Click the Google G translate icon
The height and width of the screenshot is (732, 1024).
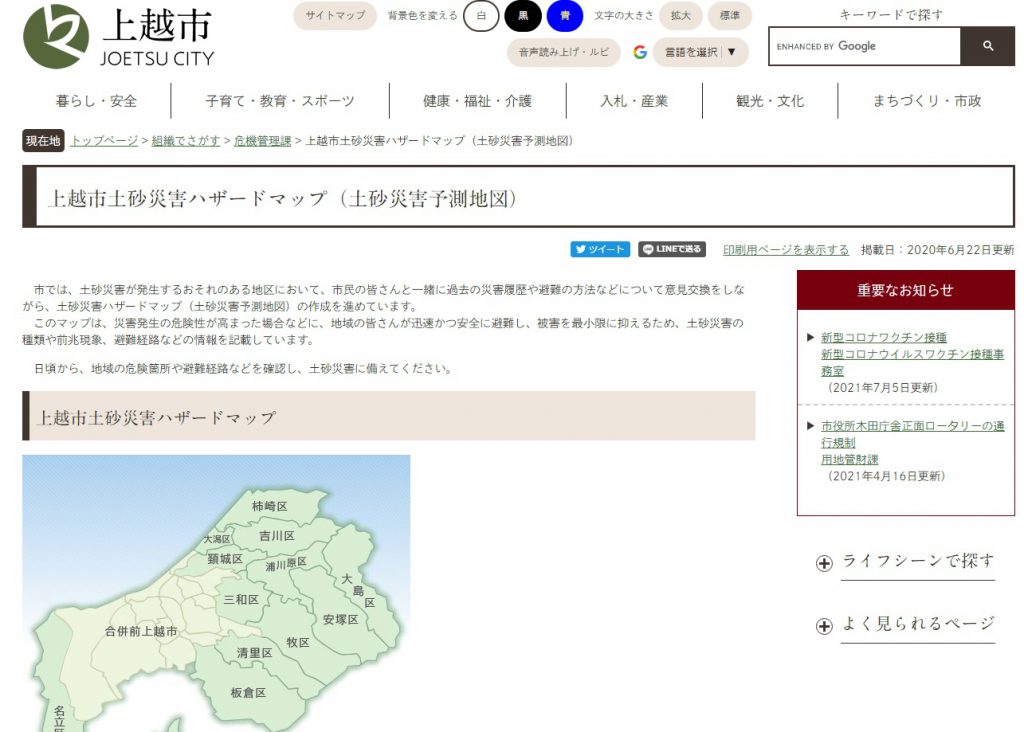click(x=640, y=52)
